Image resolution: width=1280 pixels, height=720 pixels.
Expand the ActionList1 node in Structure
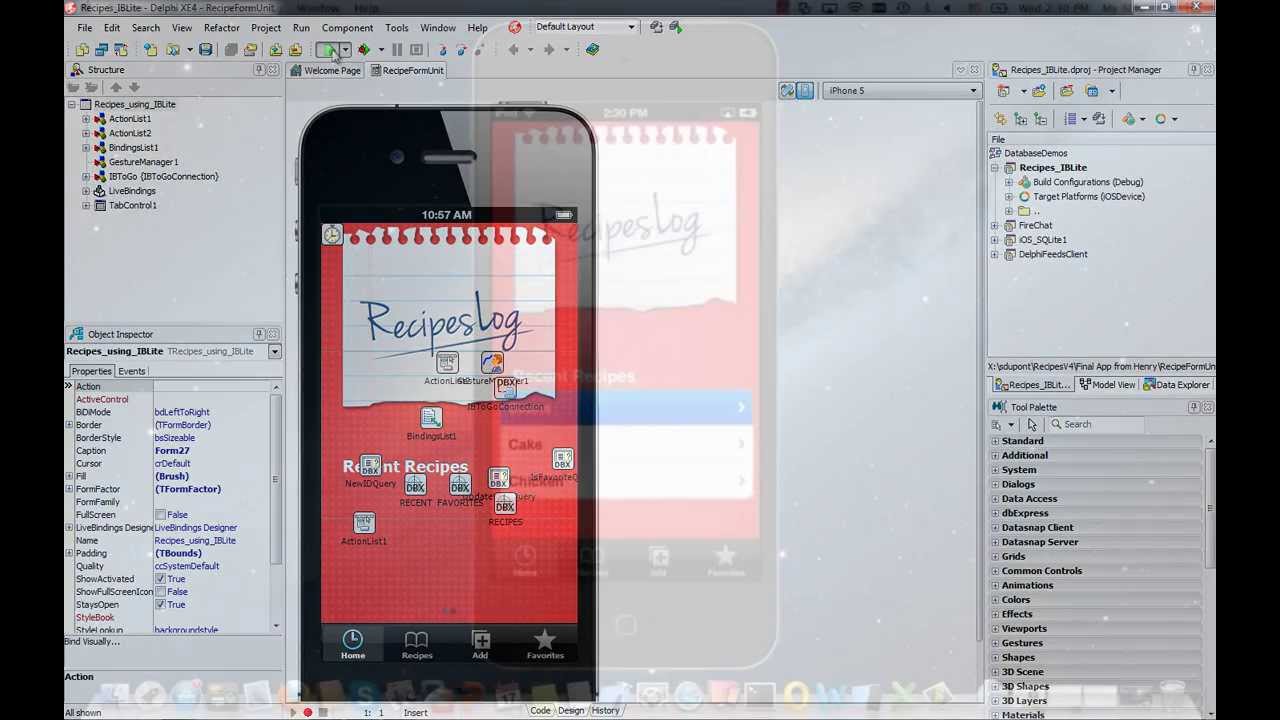(86, 119)
